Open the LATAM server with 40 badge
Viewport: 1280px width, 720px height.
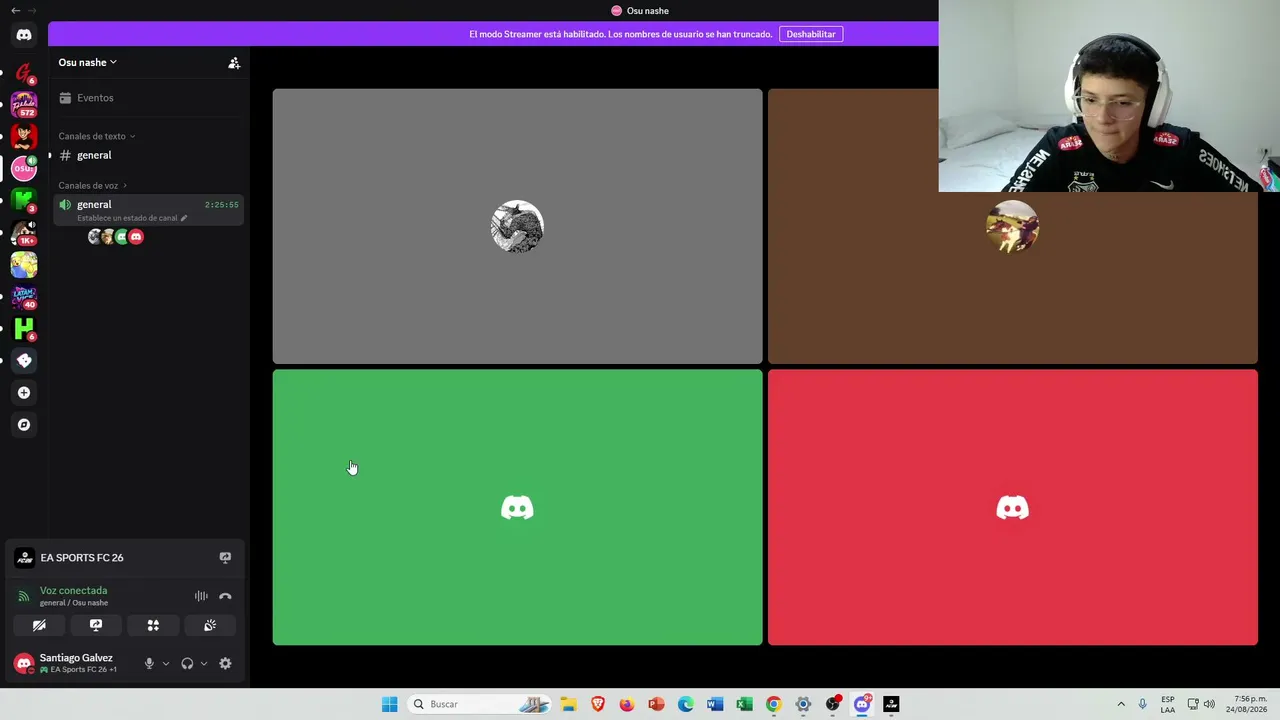(24, 296)
